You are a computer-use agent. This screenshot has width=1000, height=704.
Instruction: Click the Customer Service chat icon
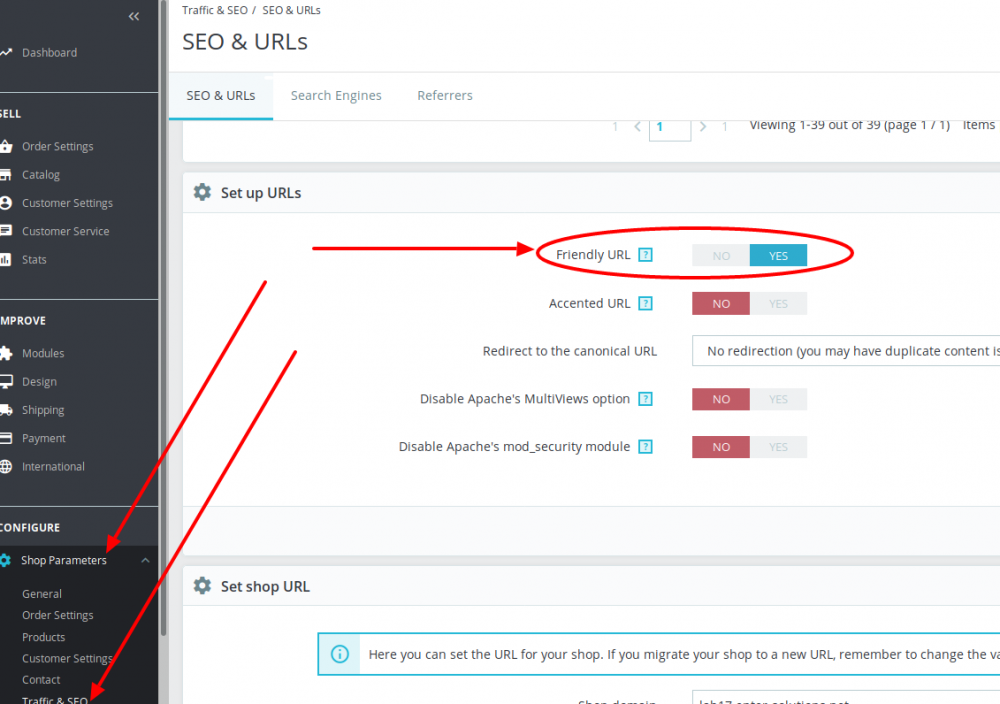(x=6, y=231)
